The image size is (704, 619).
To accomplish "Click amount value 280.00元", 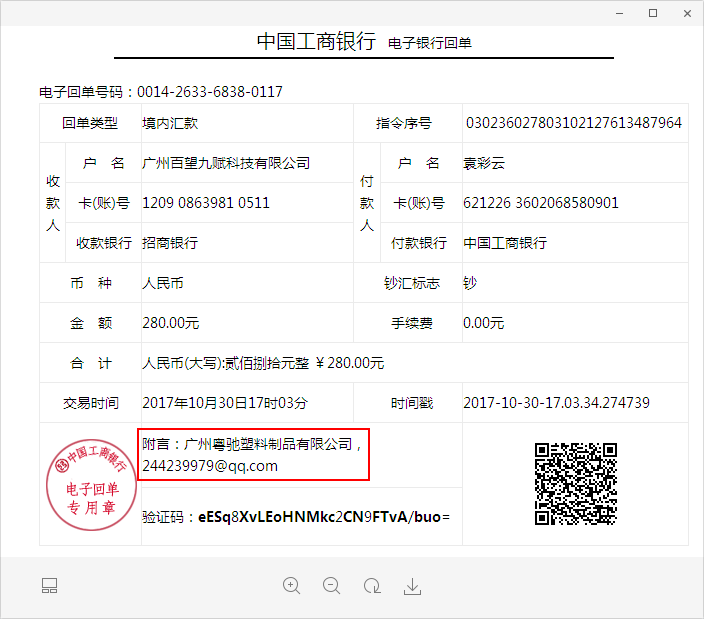I will tap(171, 323).
